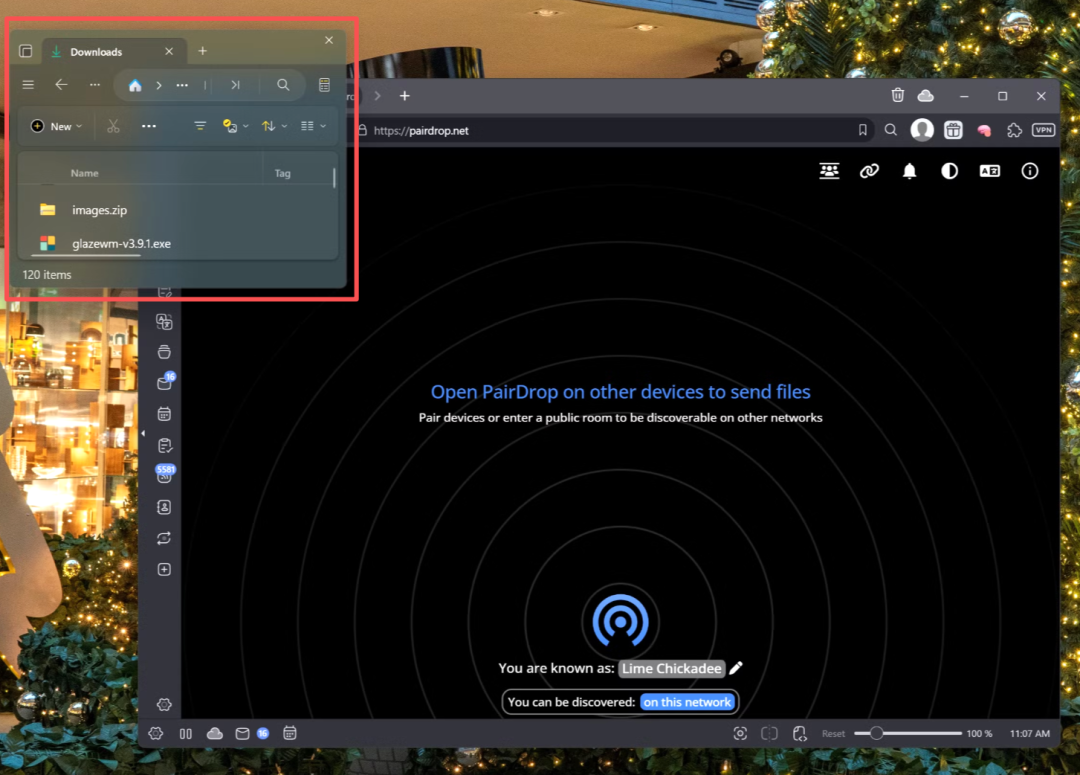Click the 11:07 AM clock in status bar

(1030, 734)
